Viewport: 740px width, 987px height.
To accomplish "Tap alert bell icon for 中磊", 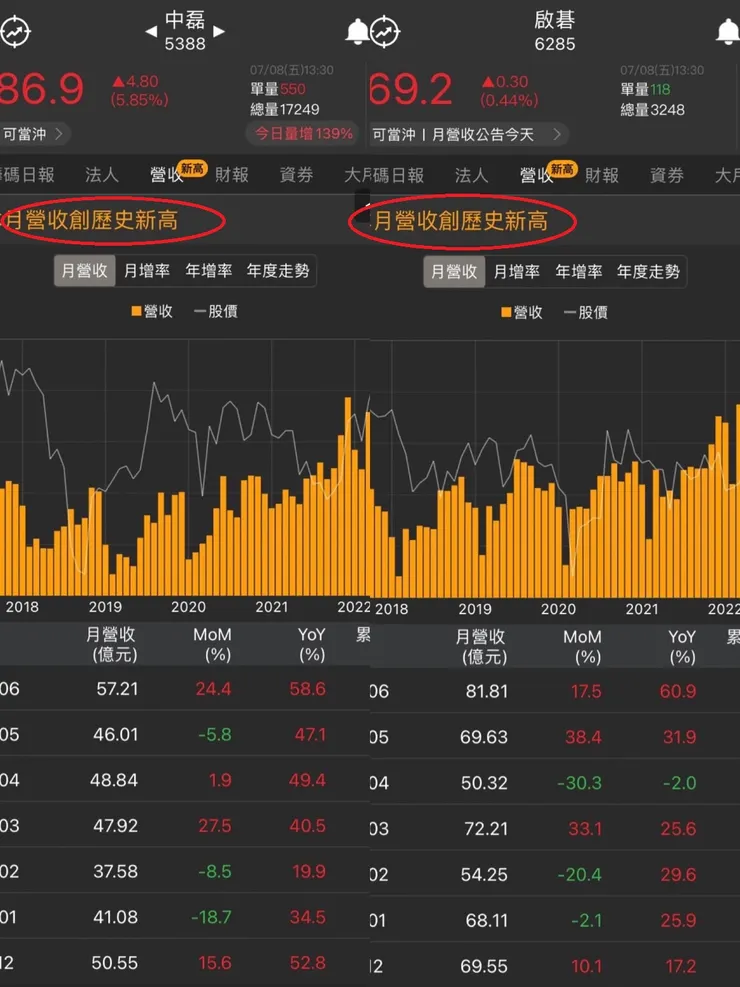I will tap(357, 31).
